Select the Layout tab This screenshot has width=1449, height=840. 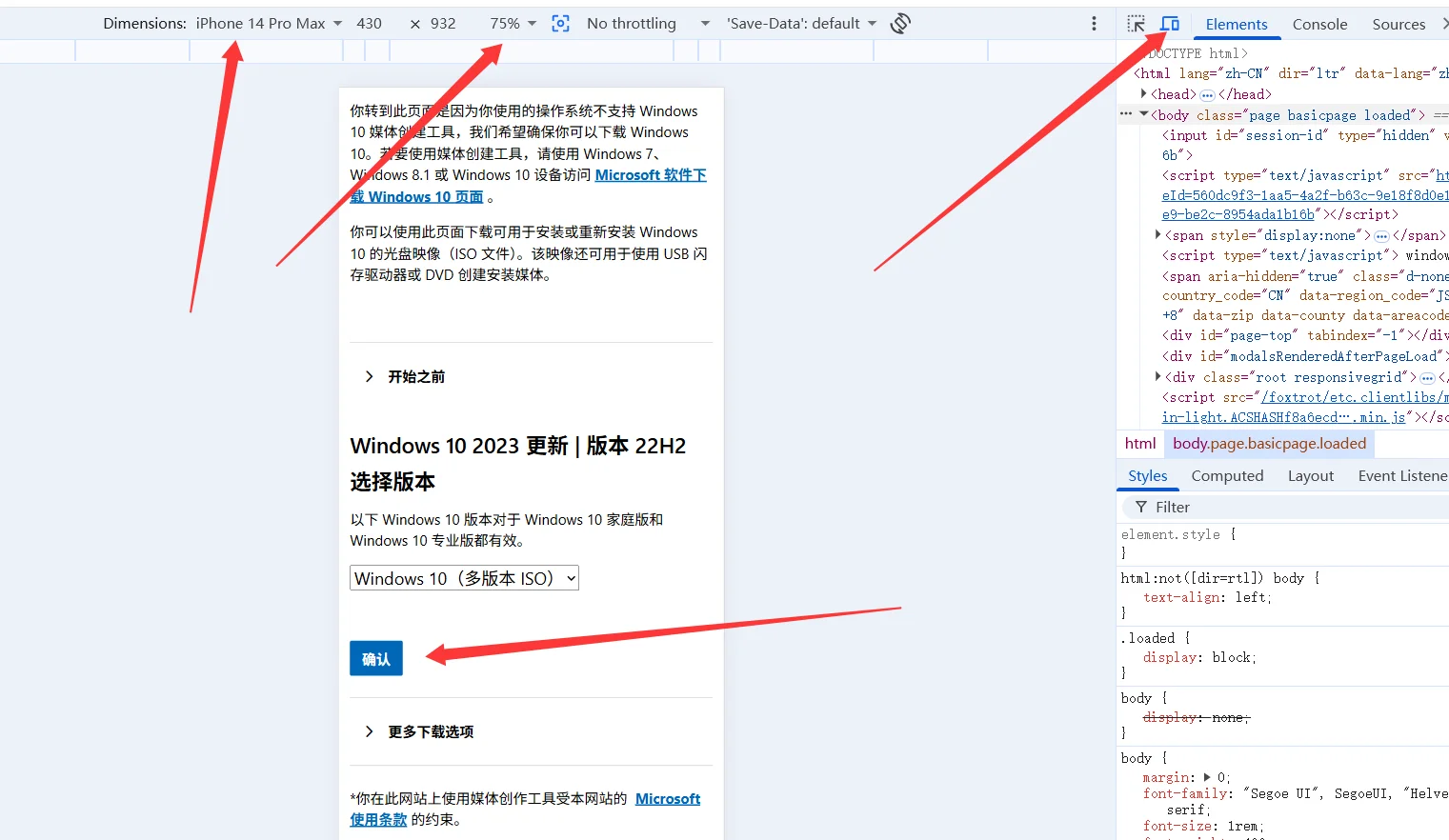click(x=1311, y=476)
